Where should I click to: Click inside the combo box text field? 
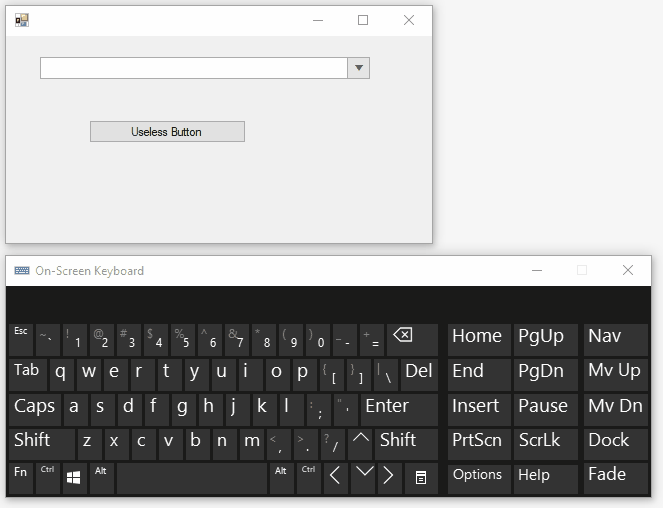point(194,68)
